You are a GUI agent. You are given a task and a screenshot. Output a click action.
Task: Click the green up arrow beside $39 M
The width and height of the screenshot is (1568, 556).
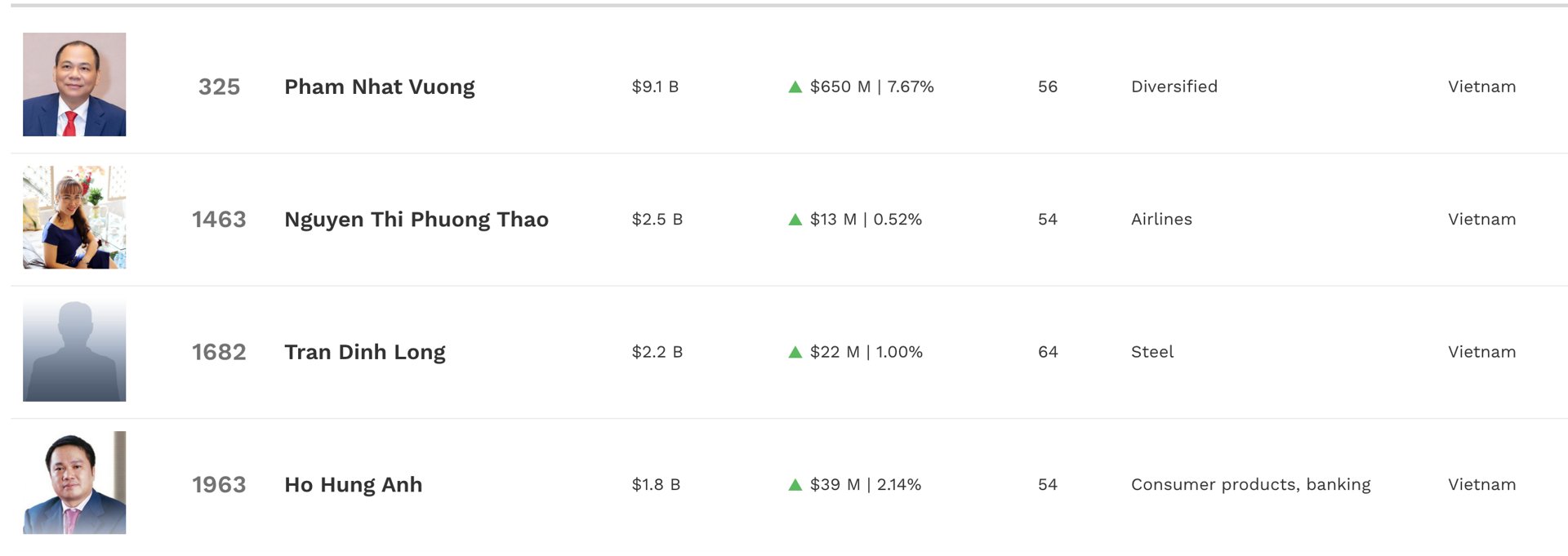795,485
